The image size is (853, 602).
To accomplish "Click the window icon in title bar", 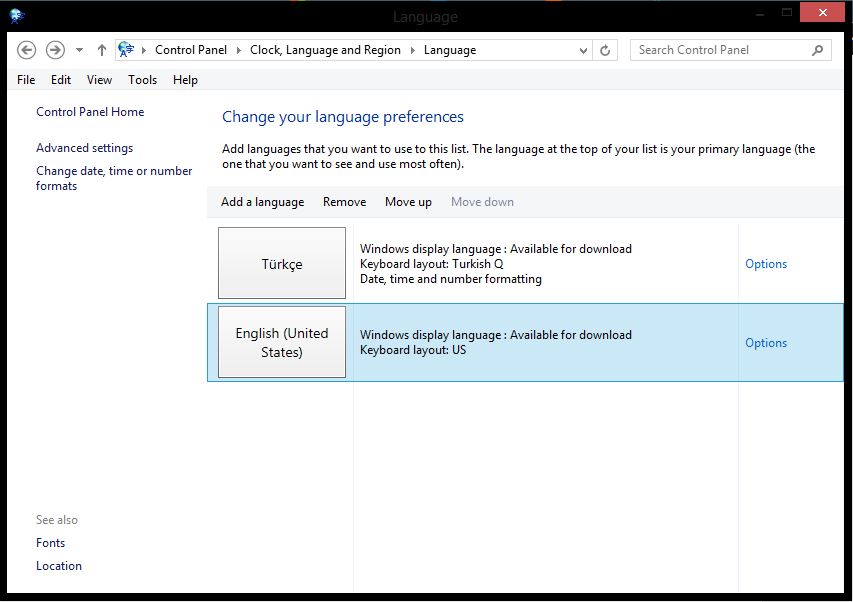I will click(x=17, y=15).
